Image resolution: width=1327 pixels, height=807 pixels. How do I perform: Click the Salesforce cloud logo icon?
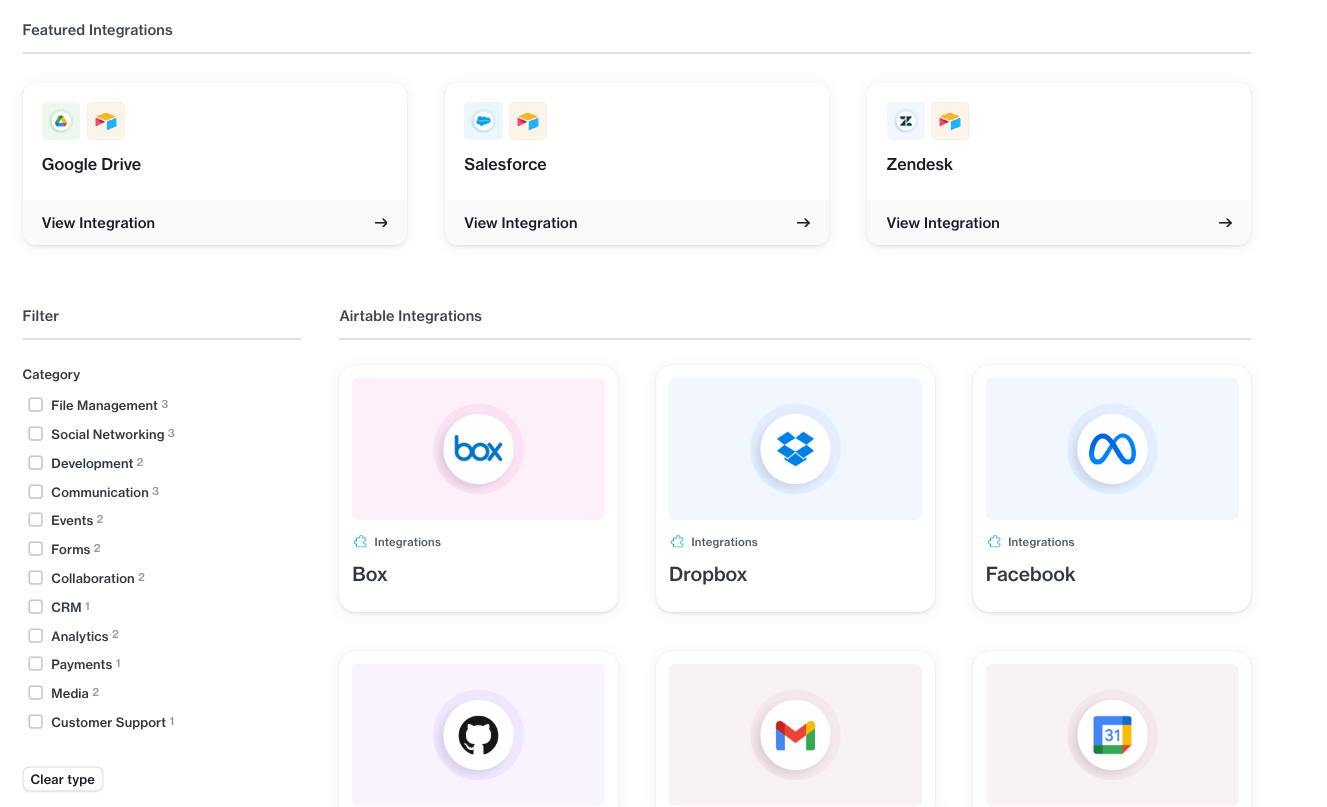tap(483, 121)
